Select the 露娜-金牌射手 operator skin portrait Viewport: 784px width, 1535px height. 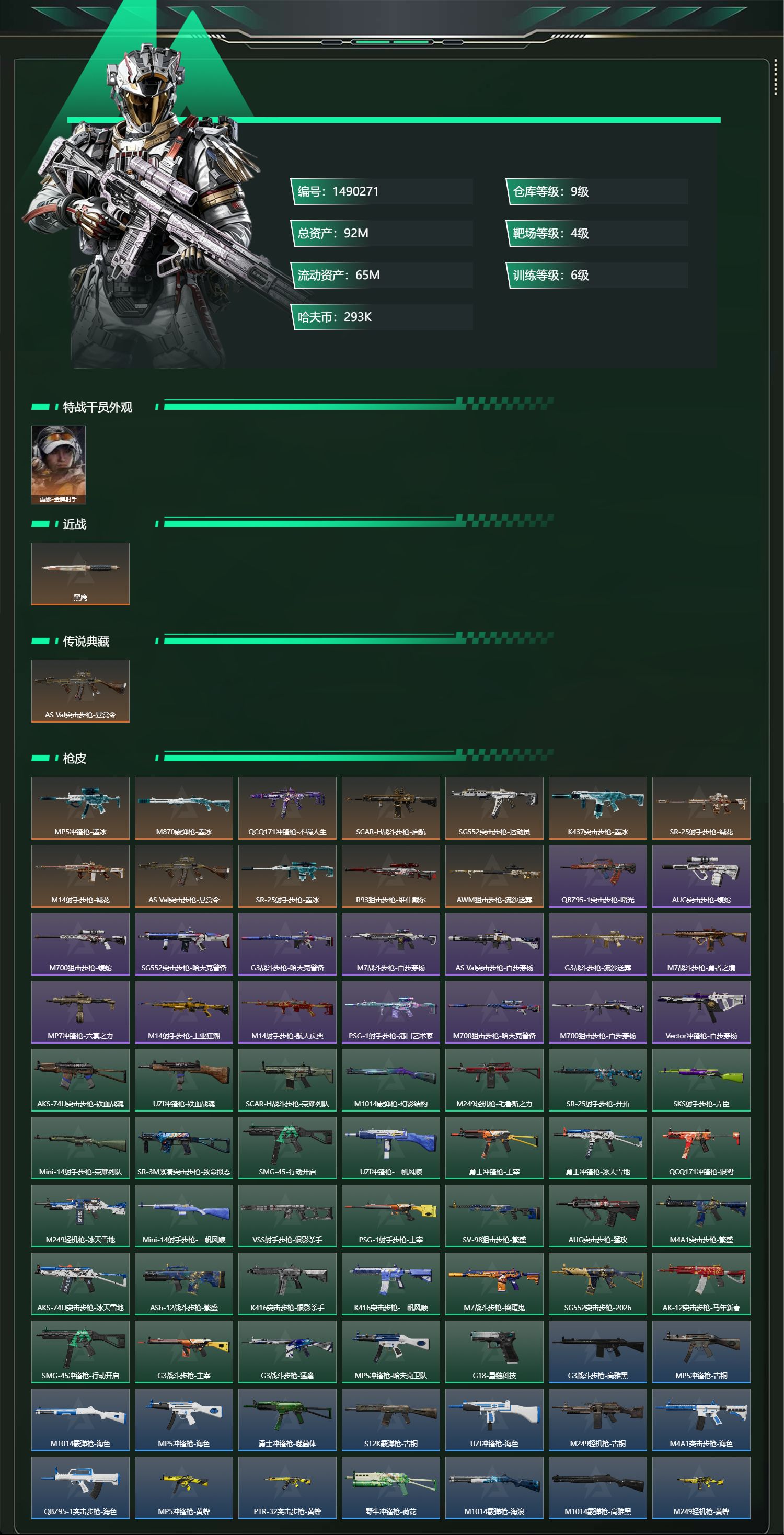pos(59,465)
